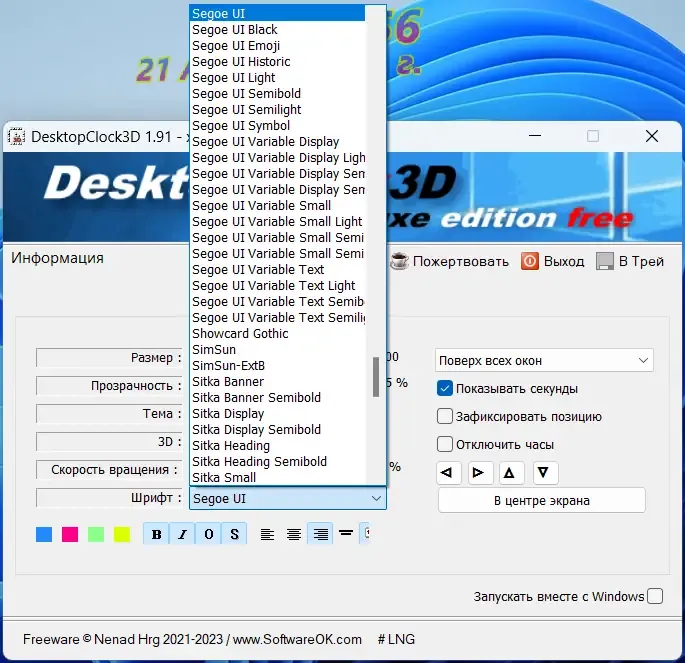This screenshot has height=663, width=685.
Task: Toggle Bold font style button
Action: point(156,534)
